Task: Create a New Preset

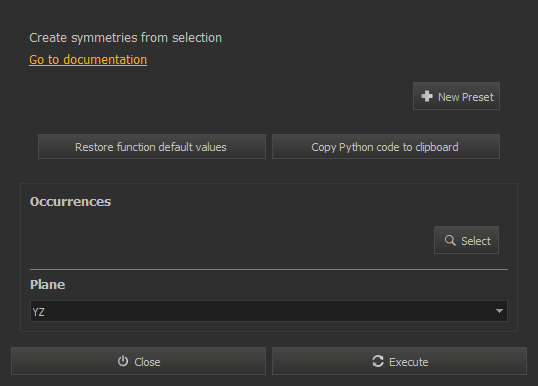Action: (456, 96)
